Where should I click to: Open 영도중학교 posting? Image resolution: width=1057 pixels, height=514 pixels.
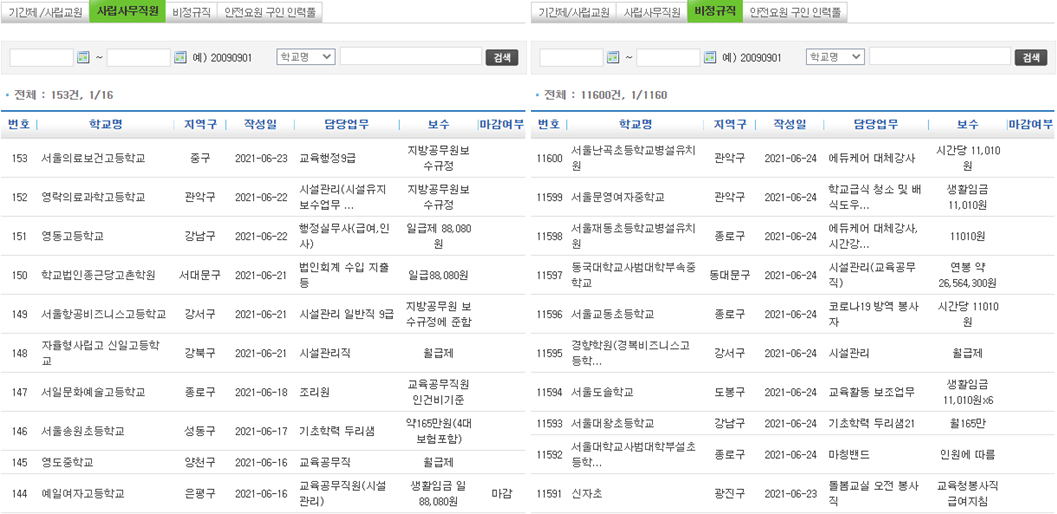click(x=67, y=463)
